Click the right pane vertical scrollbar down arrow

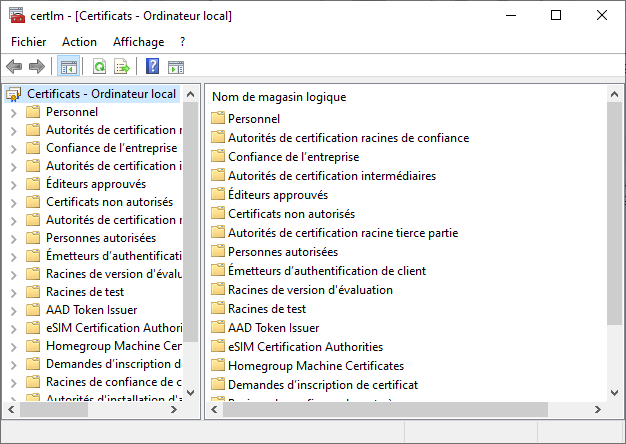[615, 393]
